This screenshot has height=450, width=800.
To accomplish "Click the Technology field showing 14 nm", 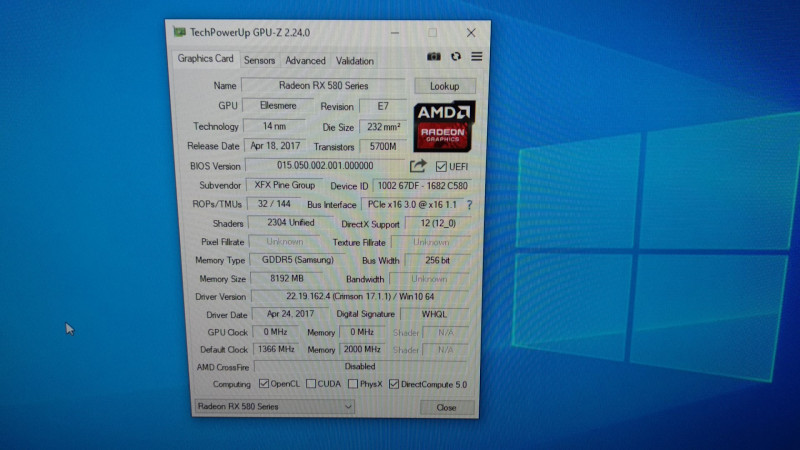I will [x=274, y=126].
